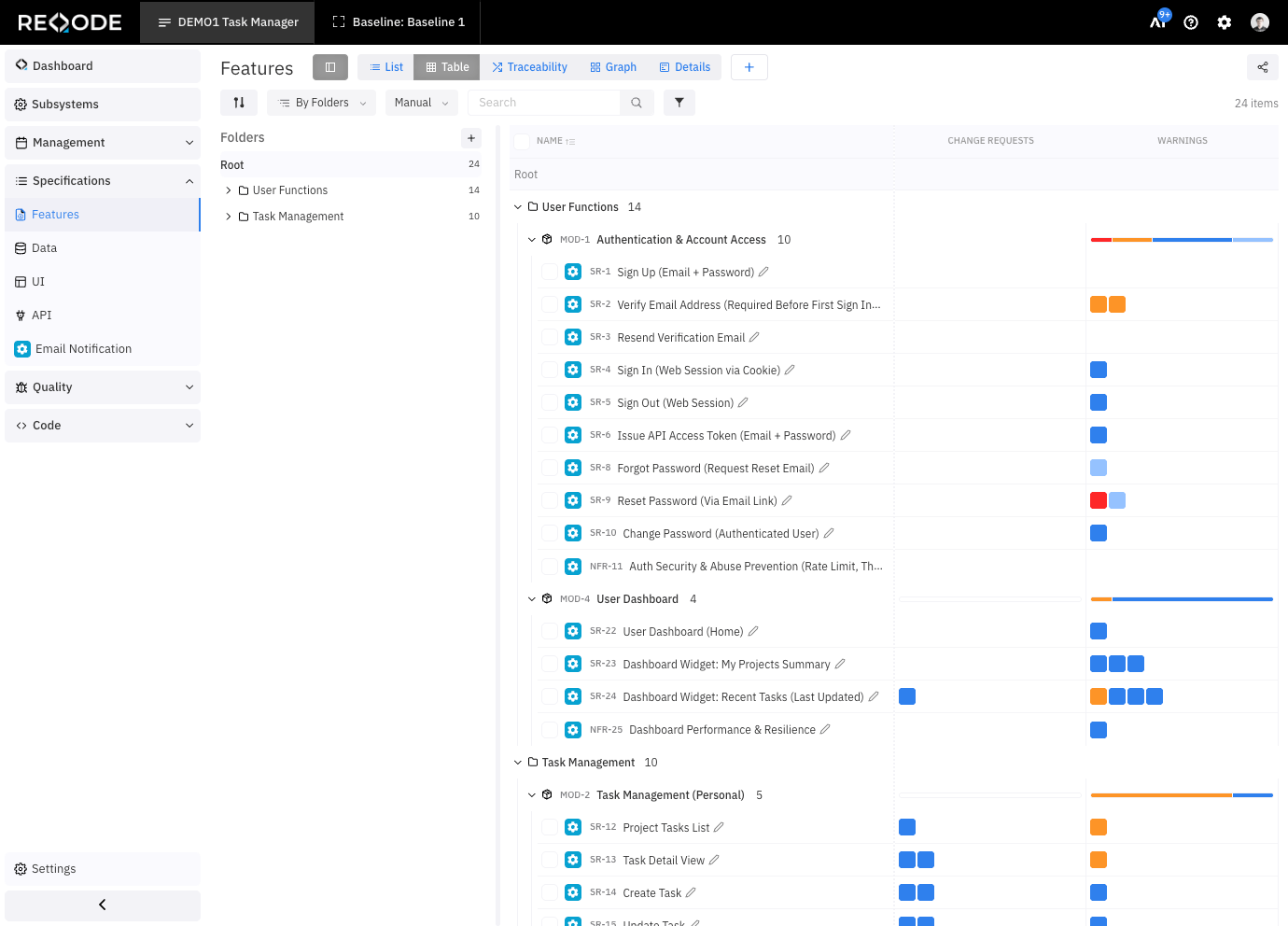Add a new folder with plus icon
The width and height of the screenshot is (1288, 926).
coord(471,138)
